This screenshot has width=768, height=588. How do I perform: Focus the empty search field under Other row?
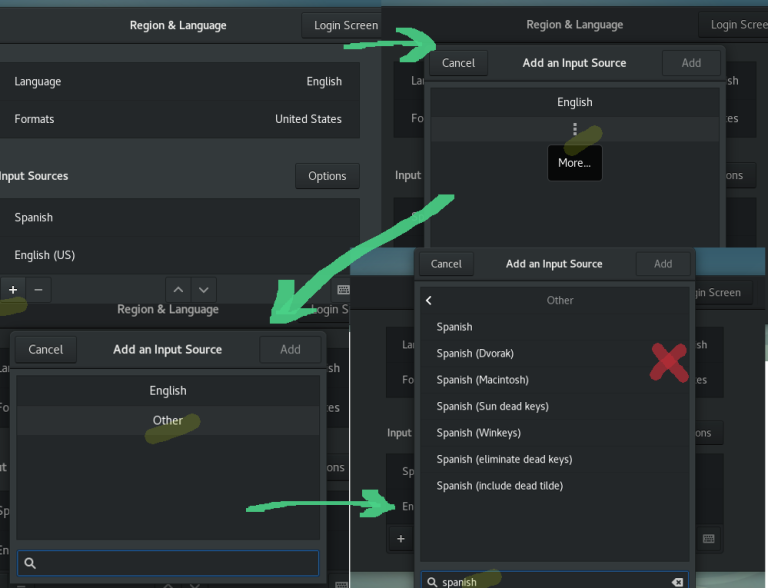(x=168, y=563)
